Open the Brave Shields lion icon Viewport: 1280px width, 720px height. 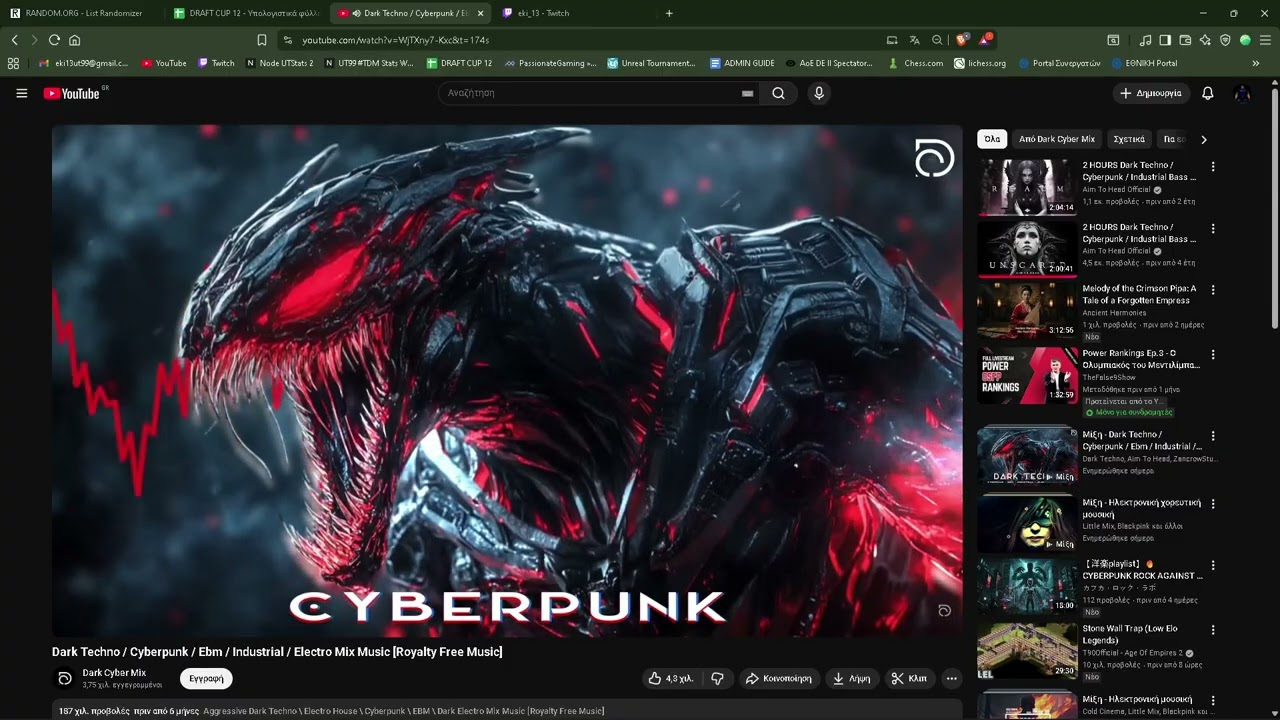click(x=961, y=40)
